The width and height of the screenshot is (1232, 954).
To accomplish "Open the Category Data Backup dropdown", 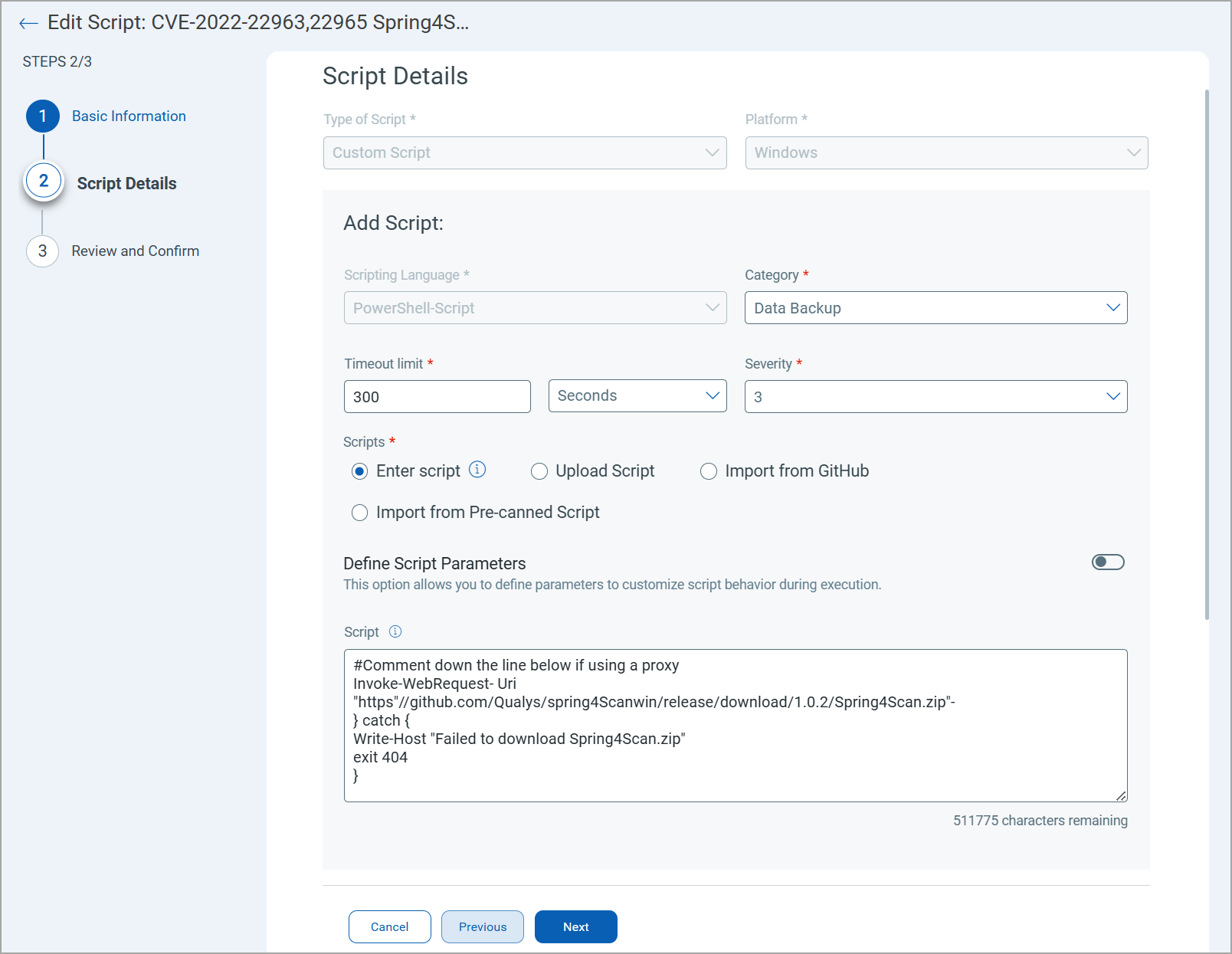I will click(x=935, y=308).
